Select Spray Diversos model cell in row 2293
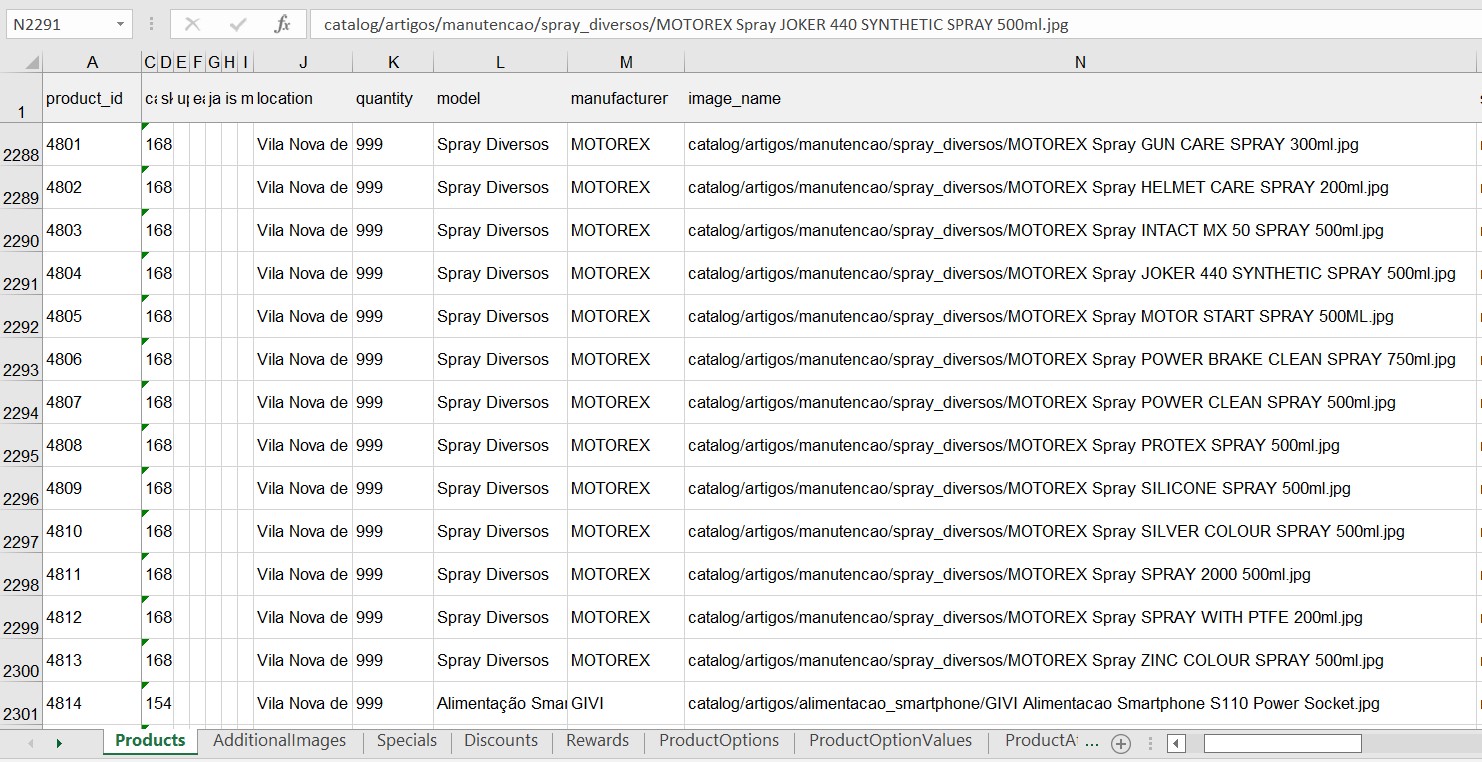Image resolution: width=1482 pixels, height=762 pixels. 500,359
